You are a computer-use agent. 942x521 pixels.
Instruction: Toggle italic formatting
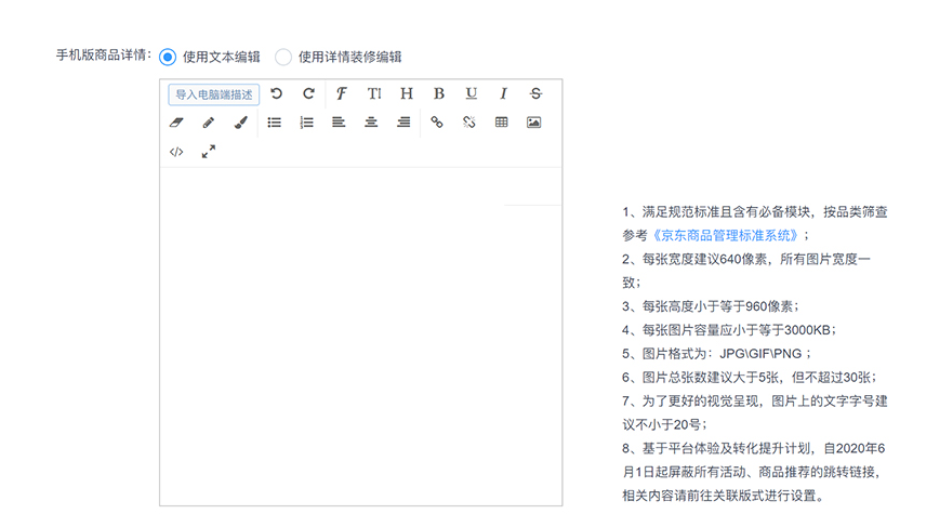coord(503,94)
